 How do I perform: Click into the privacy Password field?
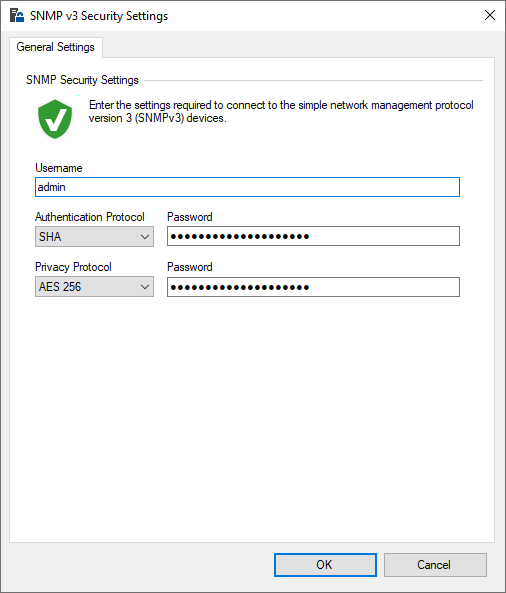313,287
